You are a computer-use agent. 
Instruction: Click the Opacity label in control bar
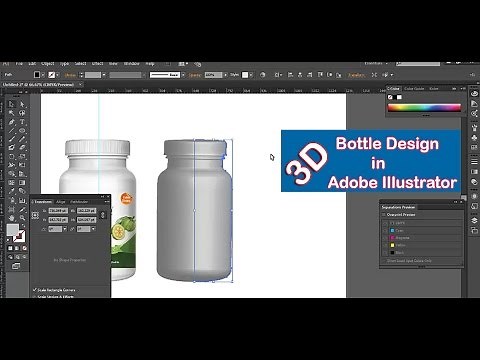pyautogui.click(x=195, y=75)
